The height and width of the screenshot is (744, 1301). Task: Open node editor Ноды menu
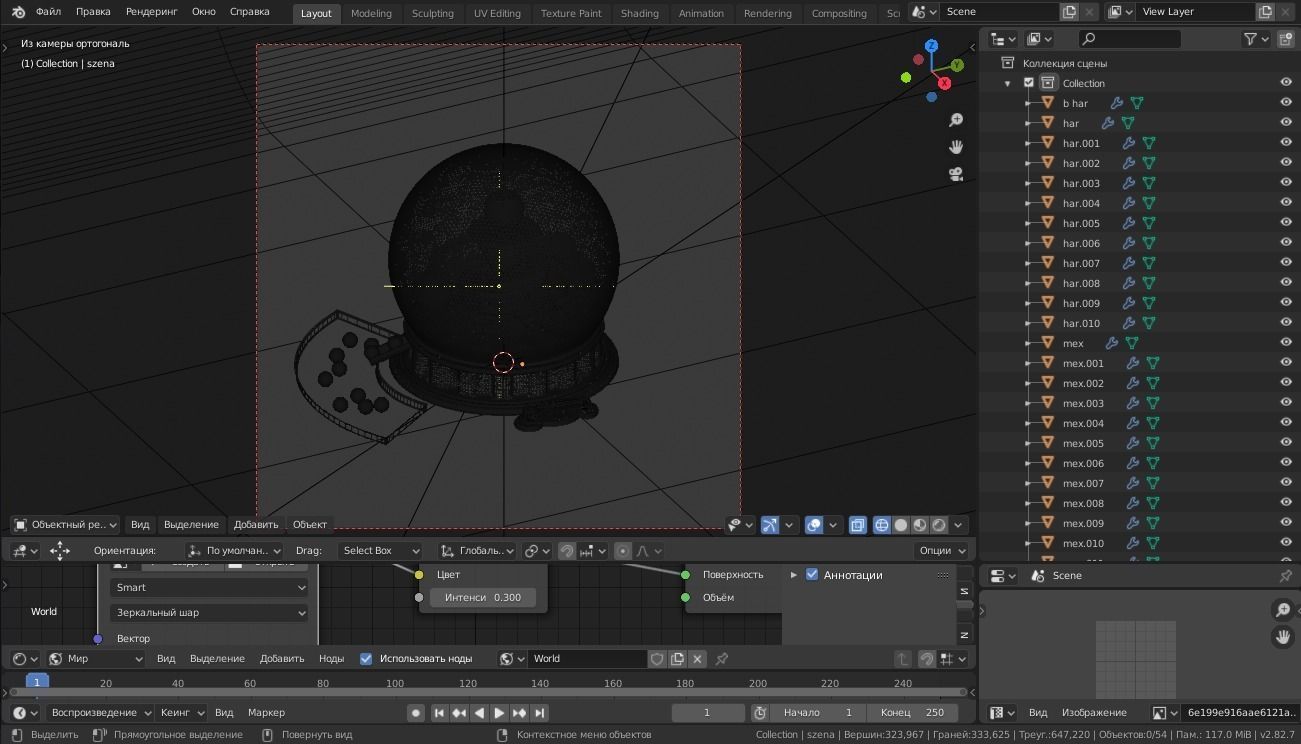pyautogui.click(x=331, y=659)
